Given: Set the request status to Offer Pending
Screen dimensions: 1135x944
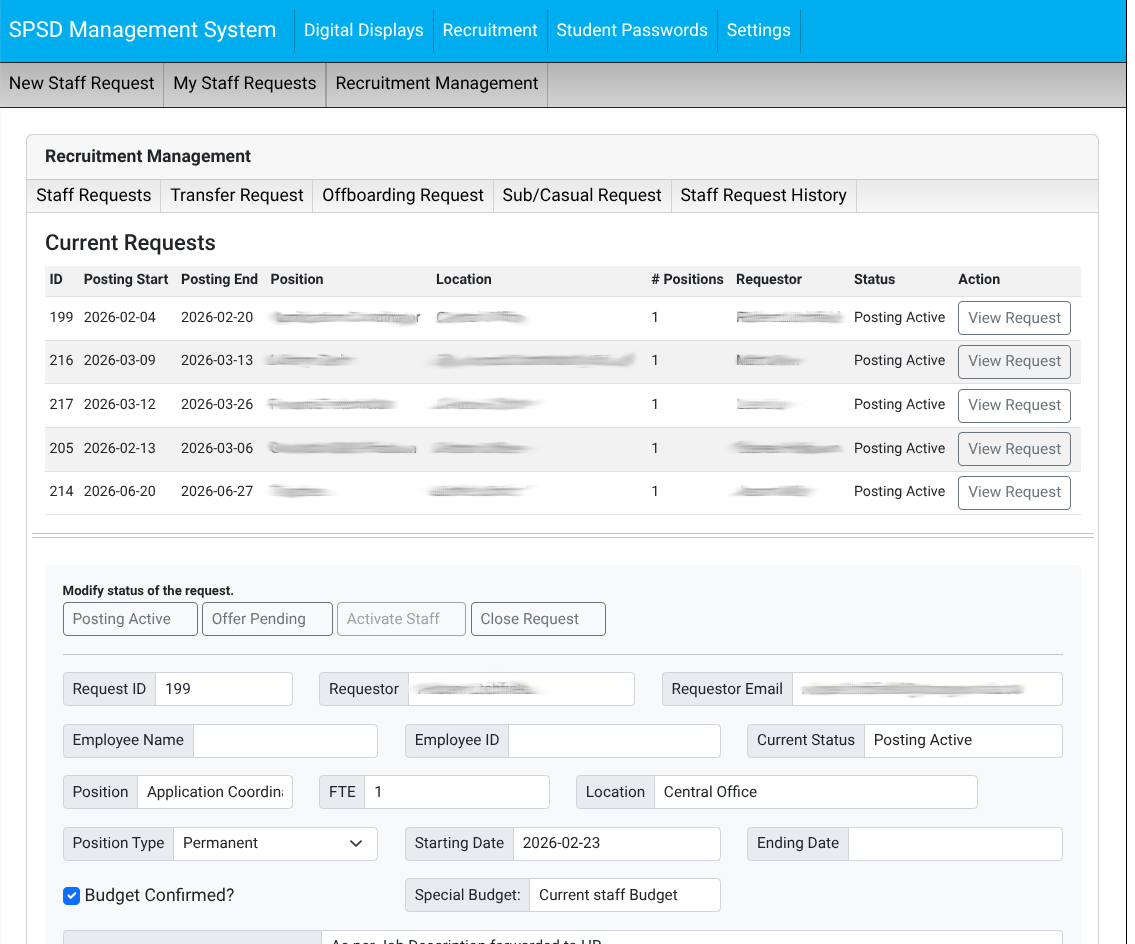Looking at the screenshot, I should [x=267, y=618].
